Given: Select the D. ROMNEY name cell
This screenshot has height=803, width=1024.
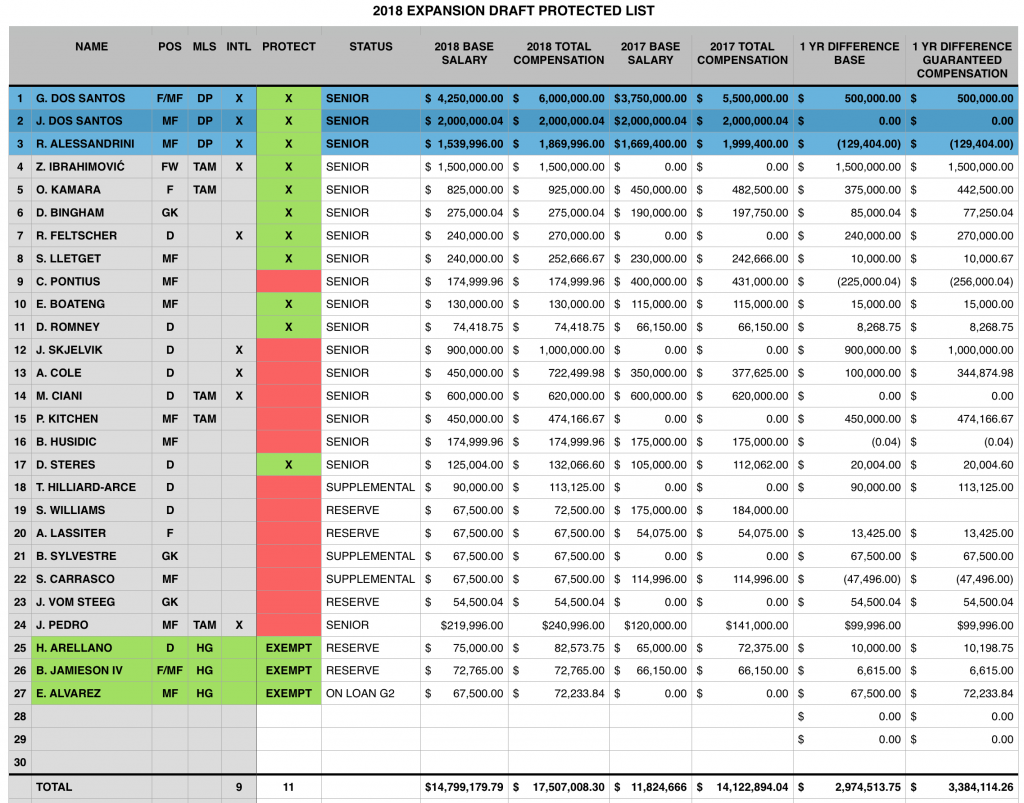Looking at the screenshot, I should point(91,327).
